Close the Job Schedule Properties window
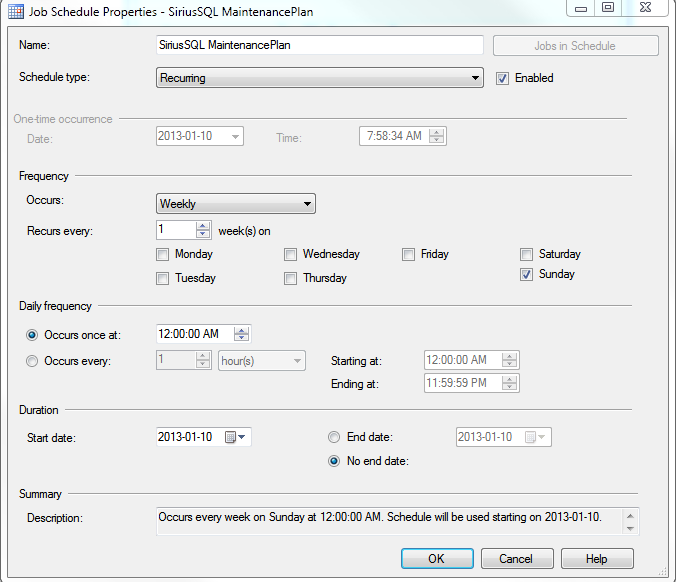 (645, 8)
